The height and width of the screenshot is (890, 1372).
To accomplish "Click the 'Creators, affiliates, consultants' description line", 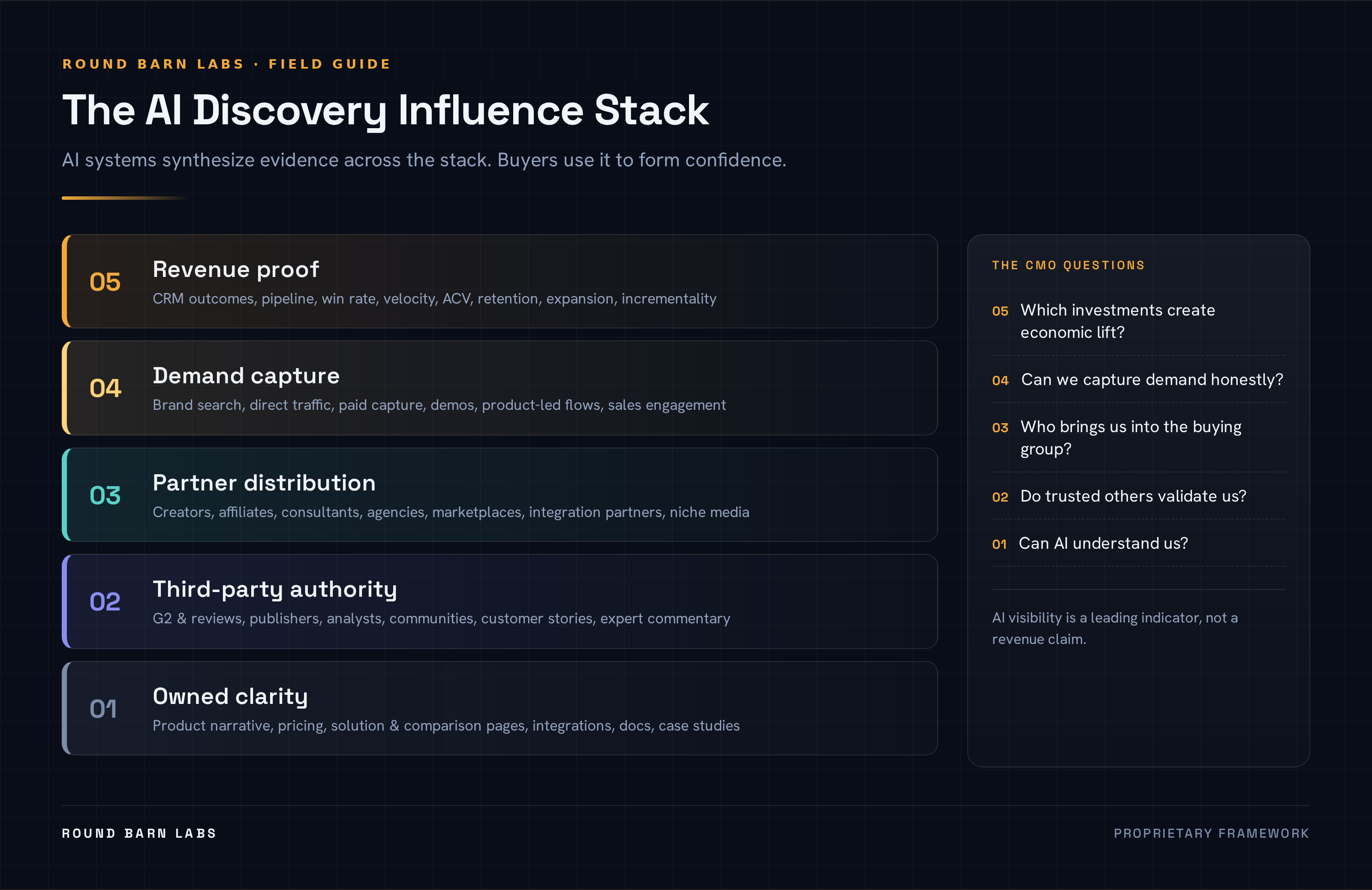I will point(451,512).
